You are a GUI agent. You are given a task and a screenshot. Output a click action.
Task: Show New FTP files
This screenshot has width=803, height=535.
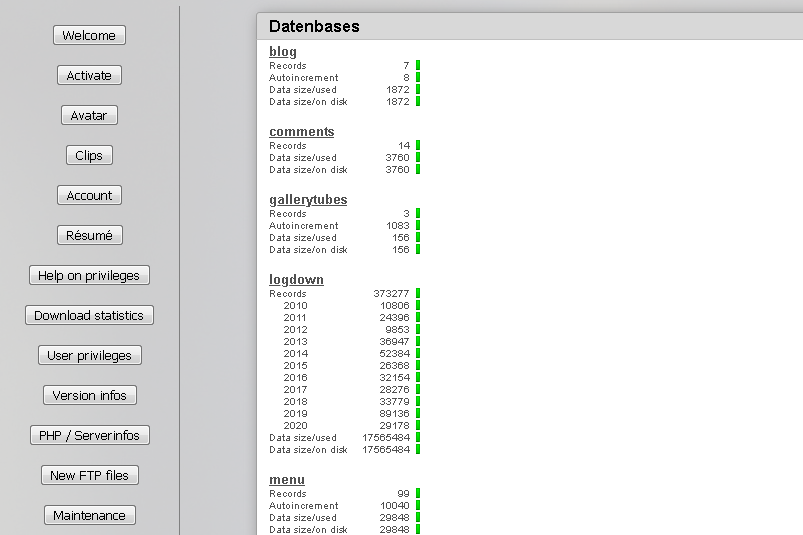pos(89,475)
